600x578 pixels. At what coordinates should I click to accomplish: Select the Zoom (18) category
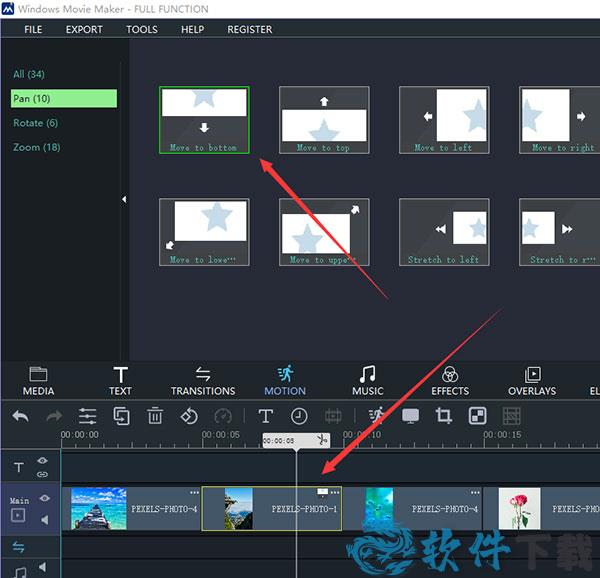coord(37,147)
